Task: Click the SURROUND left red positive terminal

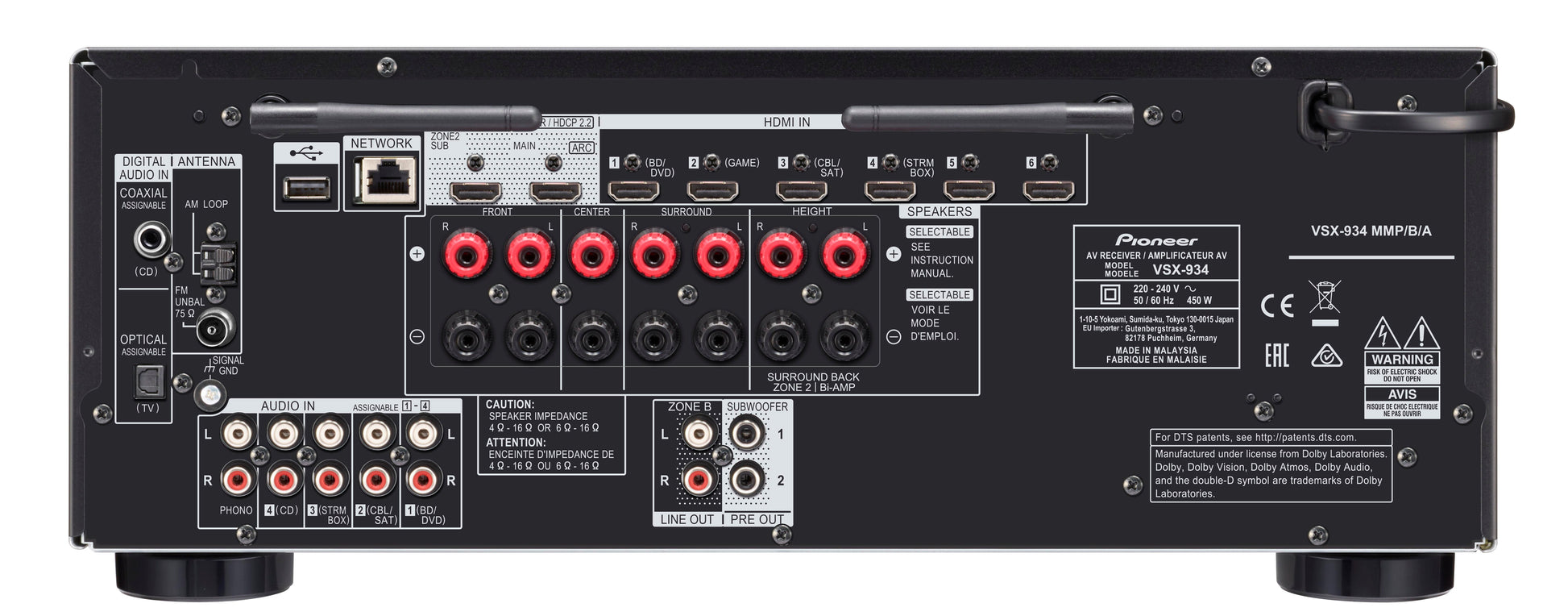Action: (718, 255)
